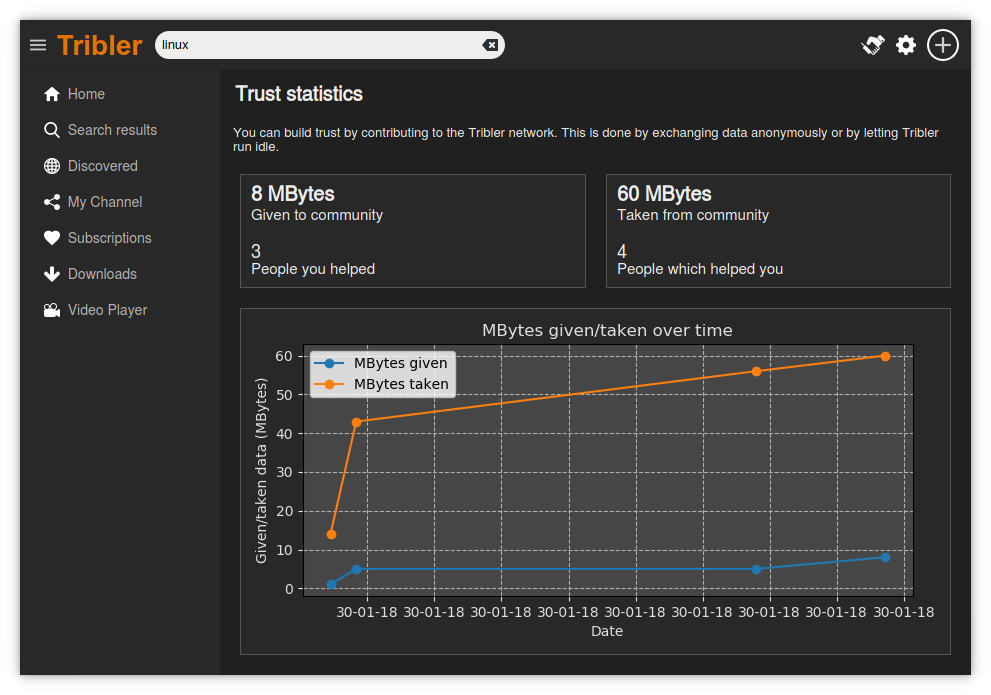
Task: Open the hamburger menu
Action: (38, 45)
